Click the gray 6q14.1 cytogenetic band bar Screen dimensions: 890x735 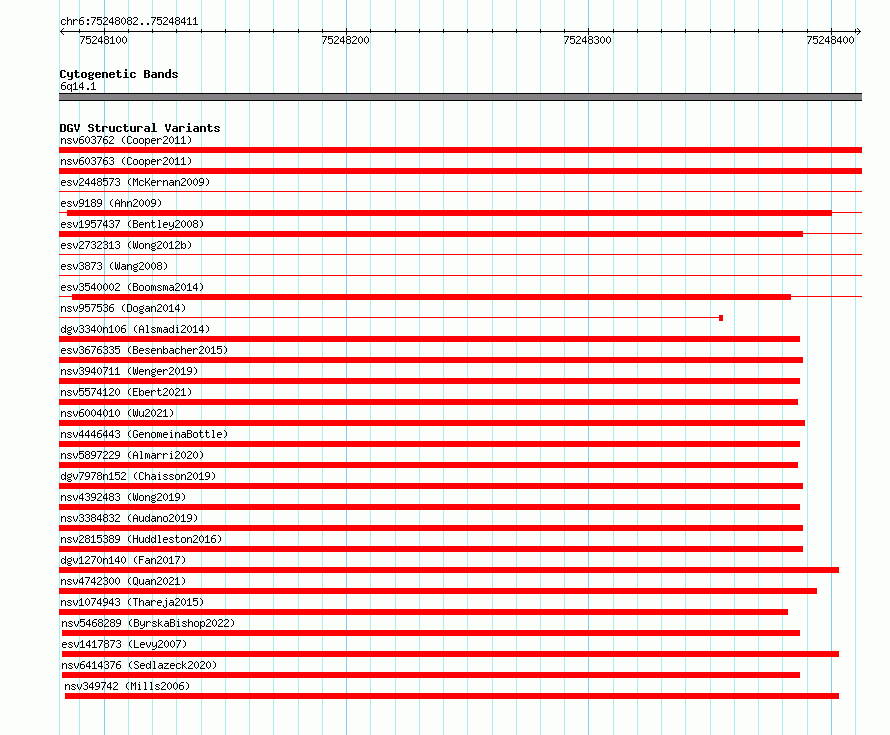(460, 97)
